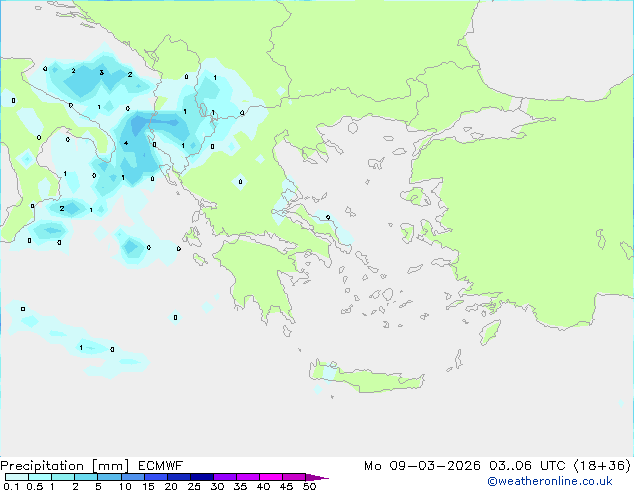Click the 20–25 mm dark blue box

[178, 477]
